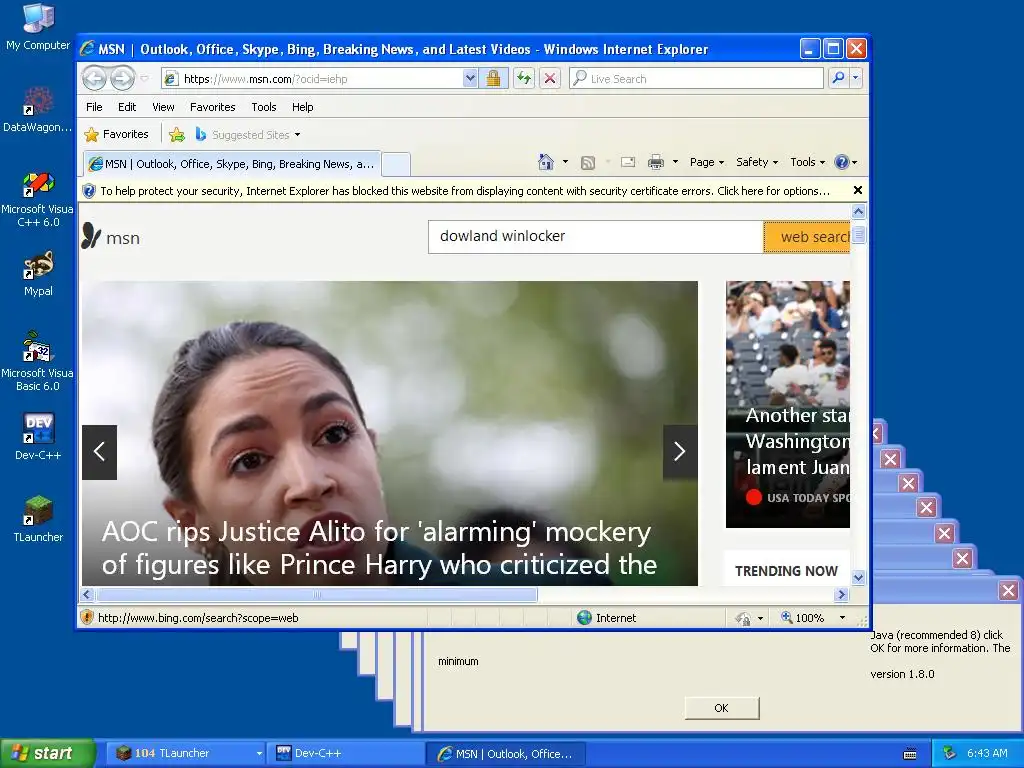
Task: Click the Home icon in command bar
Action: (x=546, y=162)
